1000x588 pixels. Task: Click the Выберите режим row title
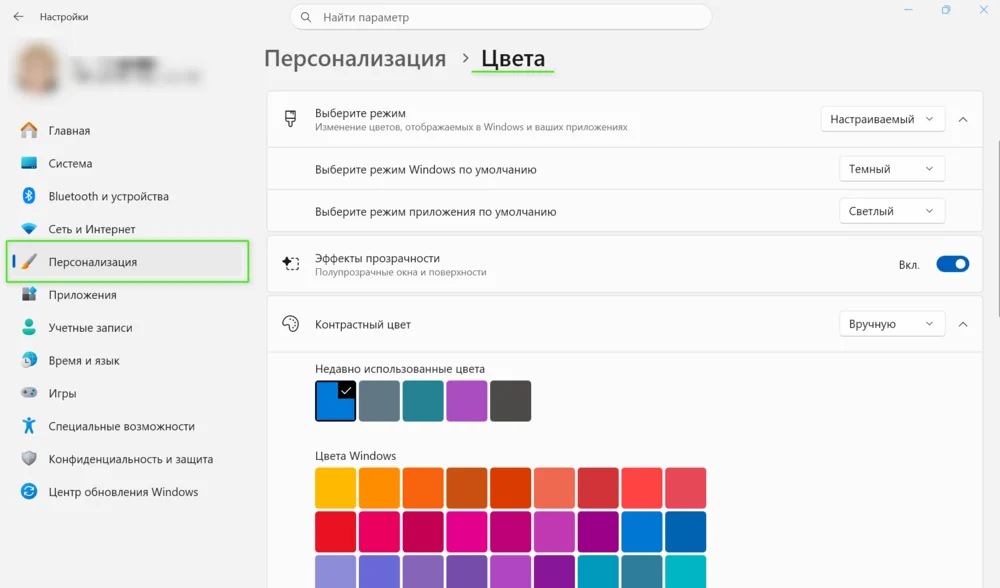tap(360, 113)
